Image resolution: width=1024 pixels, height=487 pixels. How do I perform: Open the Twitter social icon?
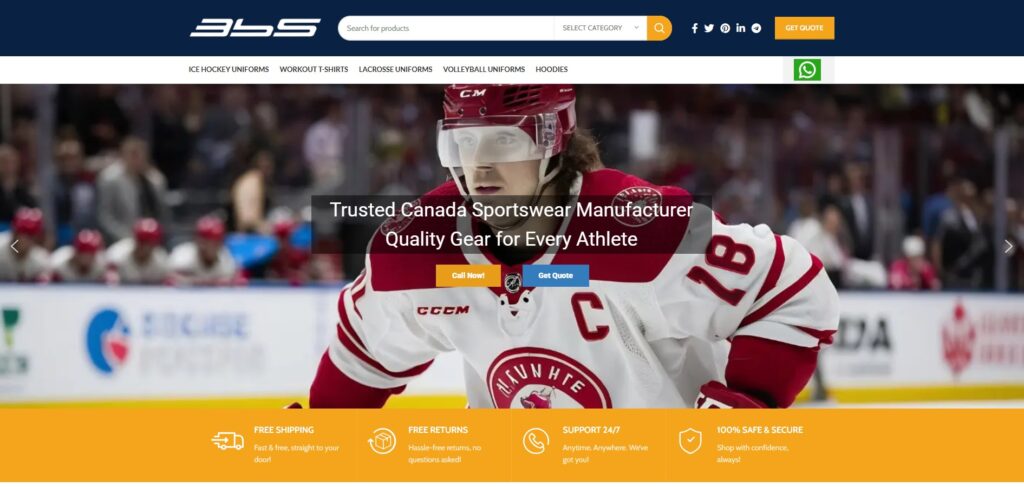709,28
